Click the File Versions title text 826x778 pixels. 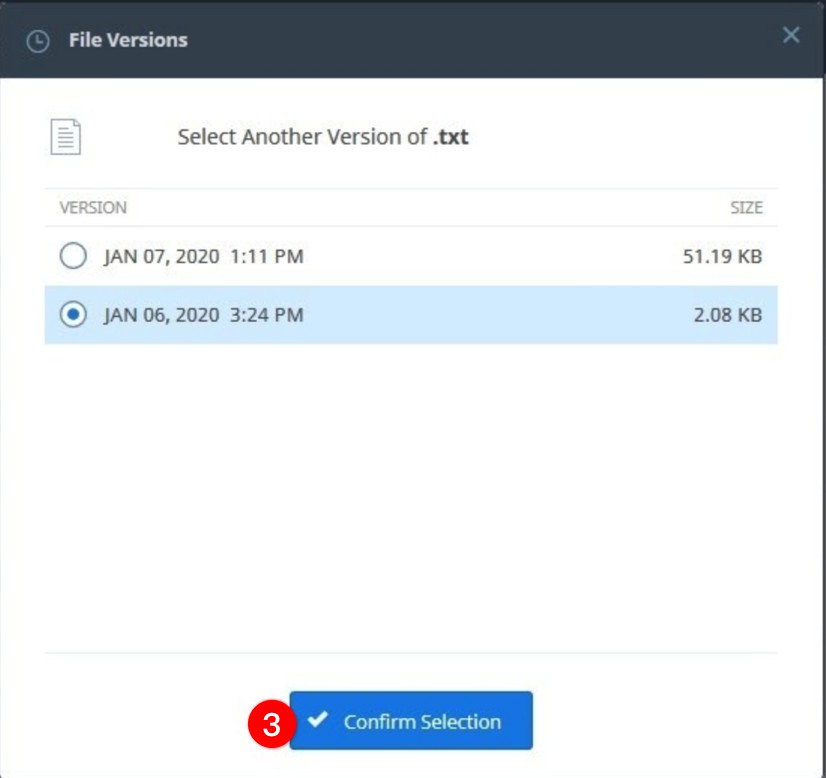[x=128, y=41]
